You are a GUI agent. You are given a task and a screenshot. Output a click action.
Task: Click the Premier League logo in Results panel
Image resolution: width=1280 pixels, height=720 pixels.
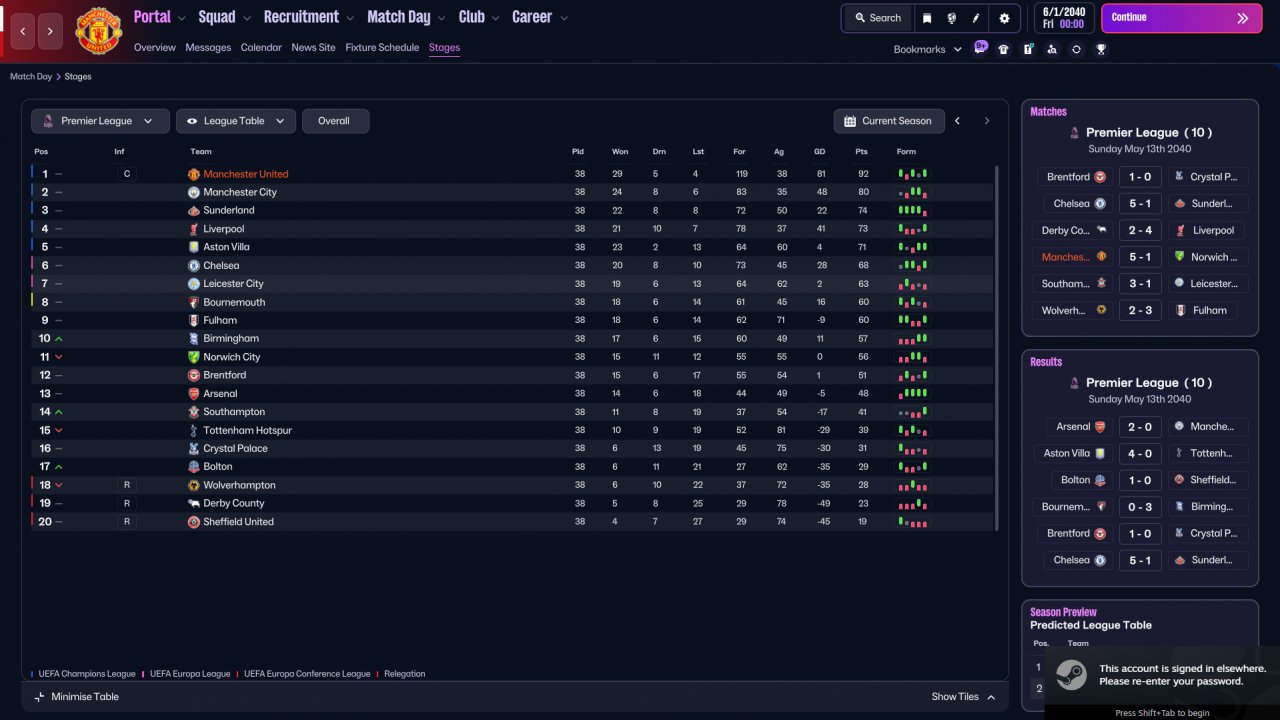point(1074,382)
